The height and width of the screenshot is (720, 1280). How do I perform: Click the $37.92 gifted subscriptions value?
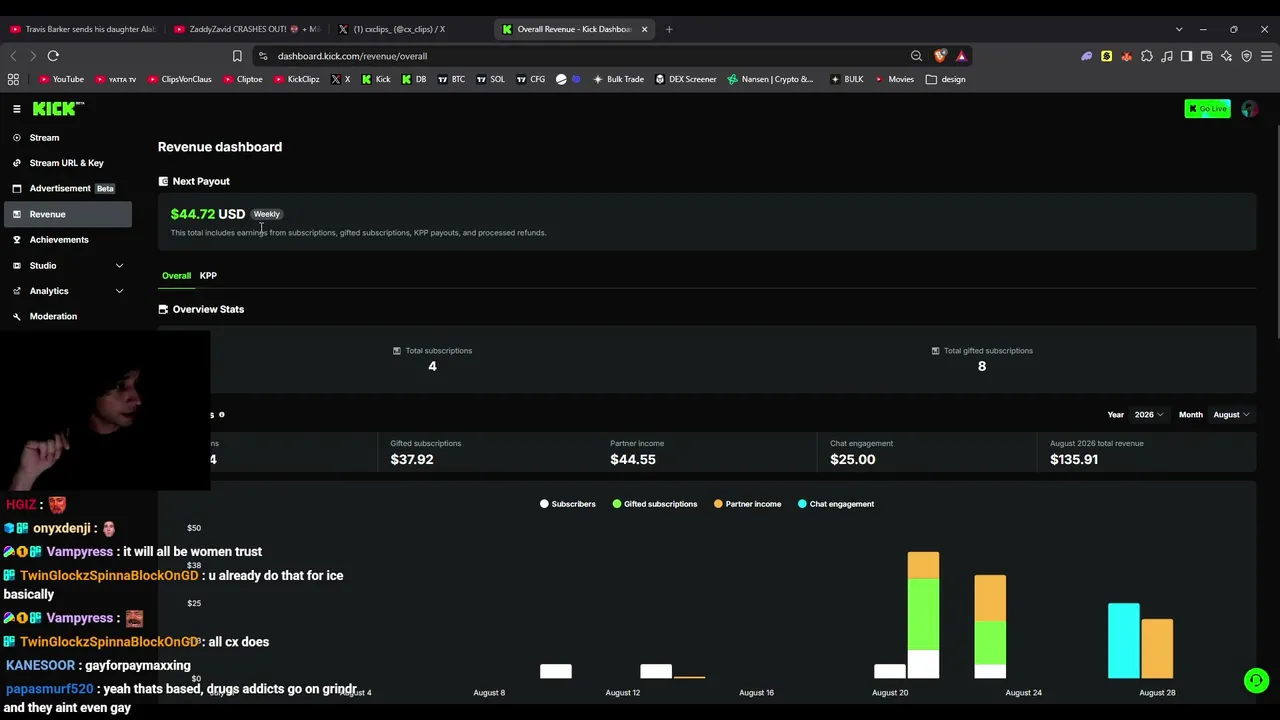(411, 460)
